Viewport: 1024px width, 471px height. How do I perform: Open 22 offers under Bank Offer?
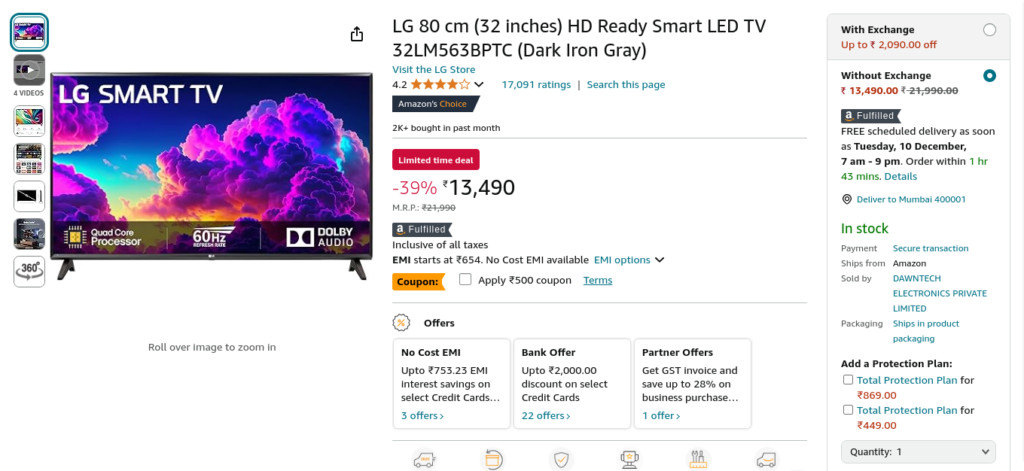[x=545, y=415]
